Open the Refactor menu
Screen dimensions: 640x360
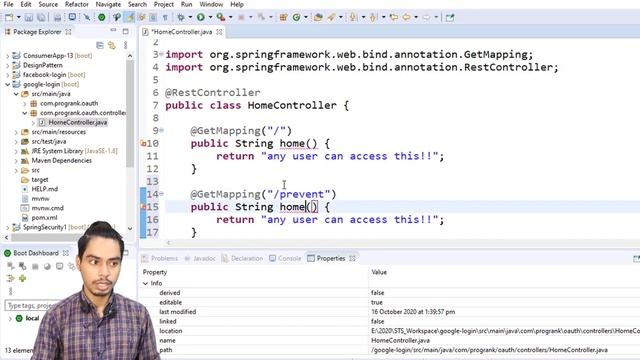pos(76,4)
